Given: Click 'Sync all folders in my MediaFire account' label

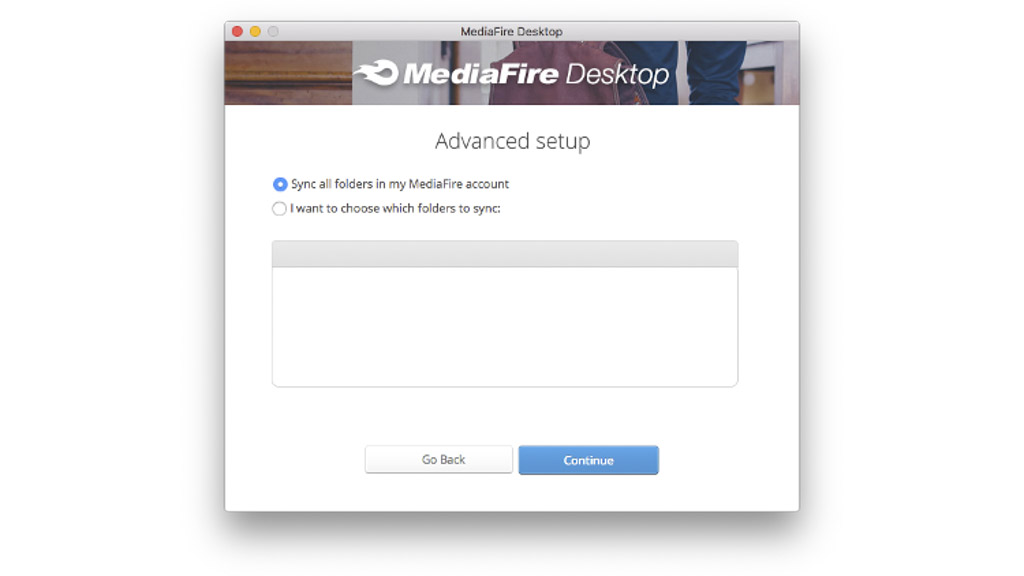Looking at the screenshot, I should click(x=400, y=184).
